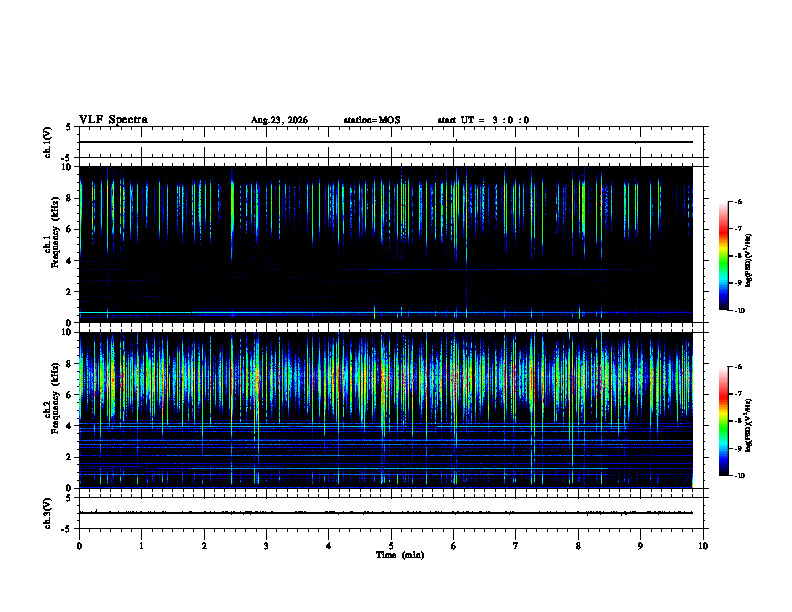Click the ch.1 color bar log(PSD) label

[x=748, y=260]
